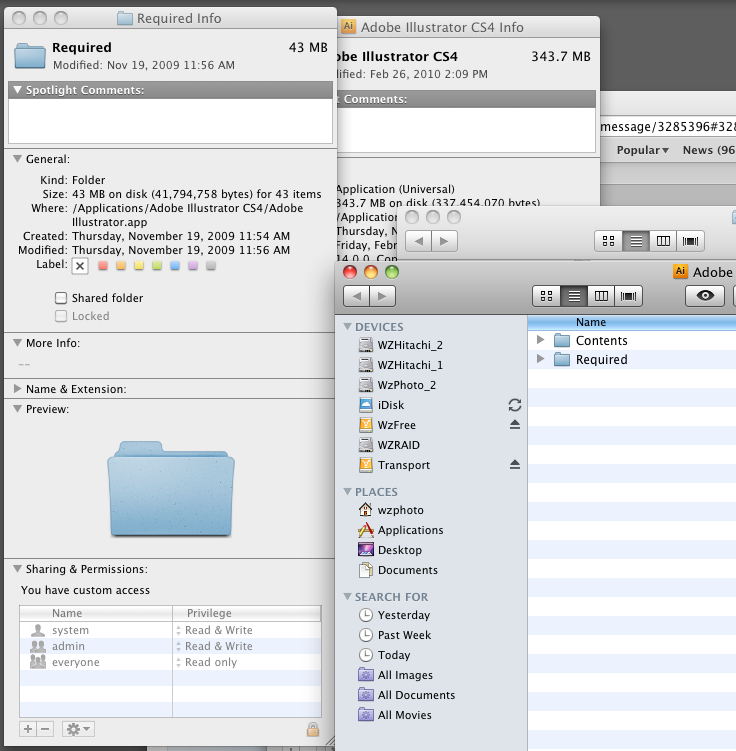The height and width of the screenshot is (751, 736).
Task: Go forward in front Finder window
Action: click(x=383, y=296)
